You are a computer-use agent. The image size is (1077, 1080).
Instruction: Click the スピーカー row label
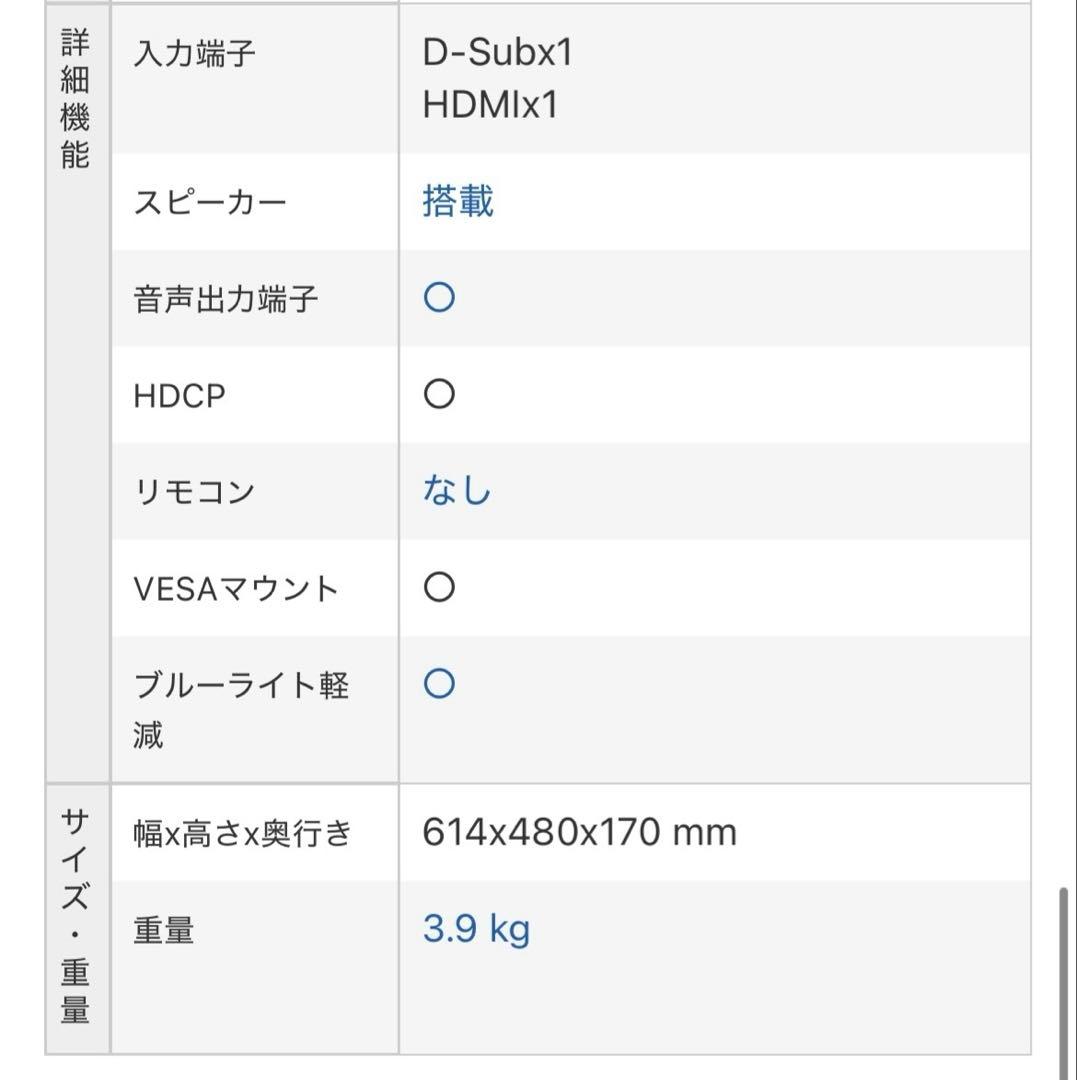(x=210, y=203)
